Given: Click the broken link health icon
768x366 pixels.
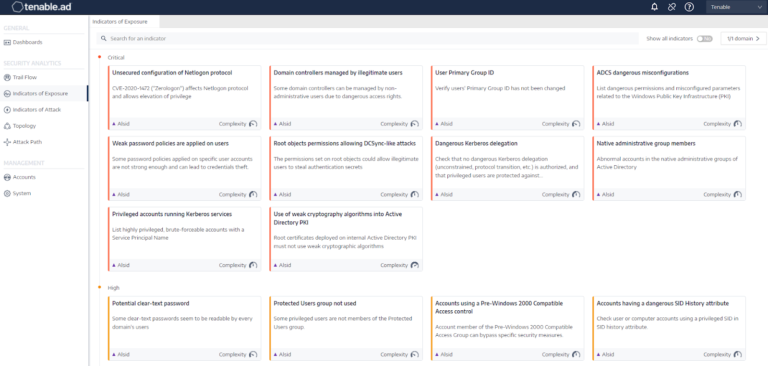Looking at the screenshot, I should 672,7.
